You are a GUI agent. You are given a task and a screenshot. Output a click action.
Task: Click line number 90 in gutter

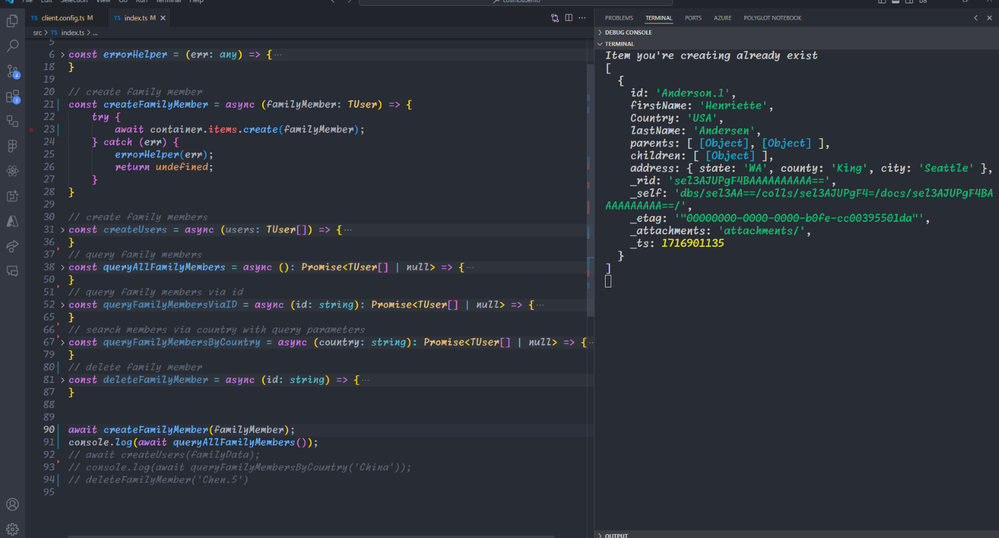tap(49, 430)
